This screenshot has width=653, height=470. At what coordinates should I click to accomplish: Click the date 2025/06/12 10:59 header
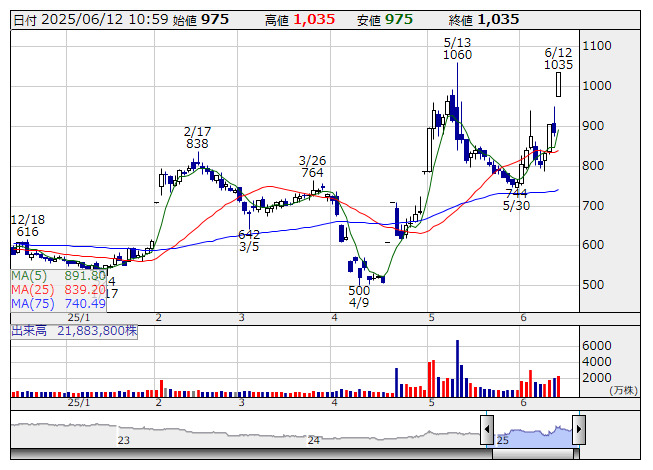pyautogui.click(x=91, y=20)
